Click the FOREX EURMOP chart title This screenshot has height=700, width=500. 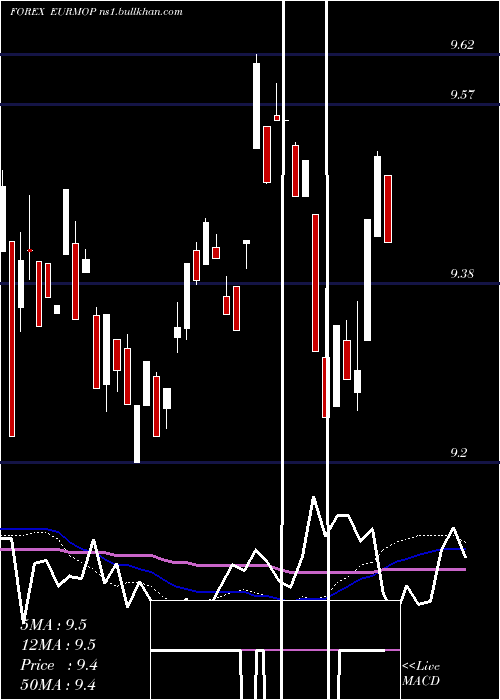53,12
